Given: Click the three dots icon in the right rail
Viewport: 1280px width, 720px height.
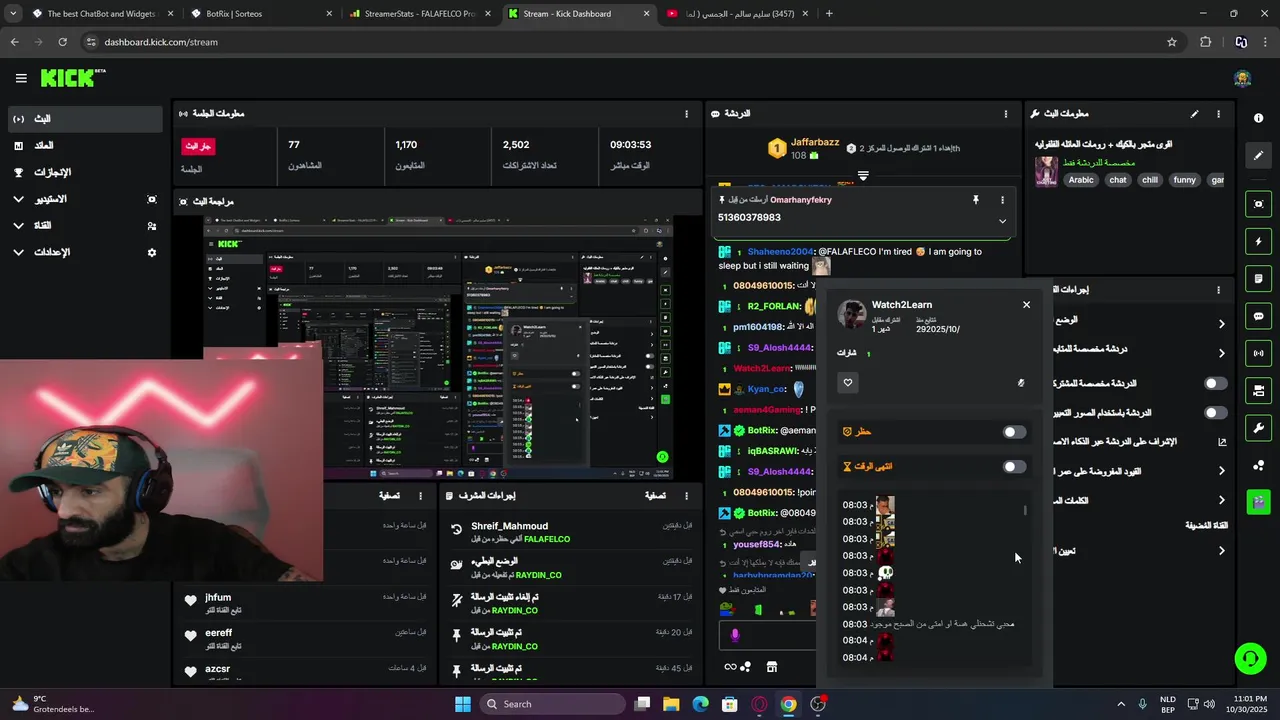Looking at the screenshot, I should pos(1258,465).
